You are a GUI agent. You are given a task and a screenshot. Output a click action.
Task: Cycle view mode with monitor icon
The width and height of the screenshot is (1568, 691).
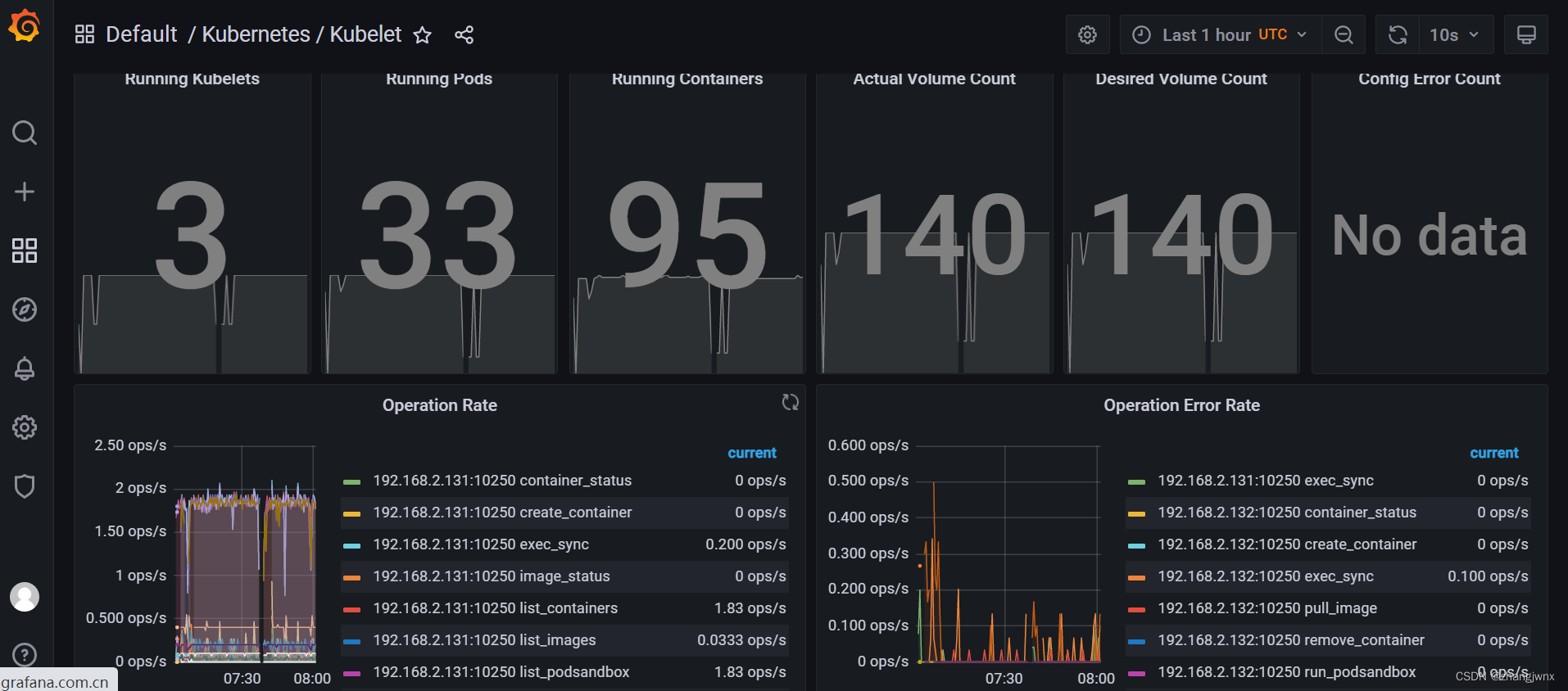[x=1526, y=34]
